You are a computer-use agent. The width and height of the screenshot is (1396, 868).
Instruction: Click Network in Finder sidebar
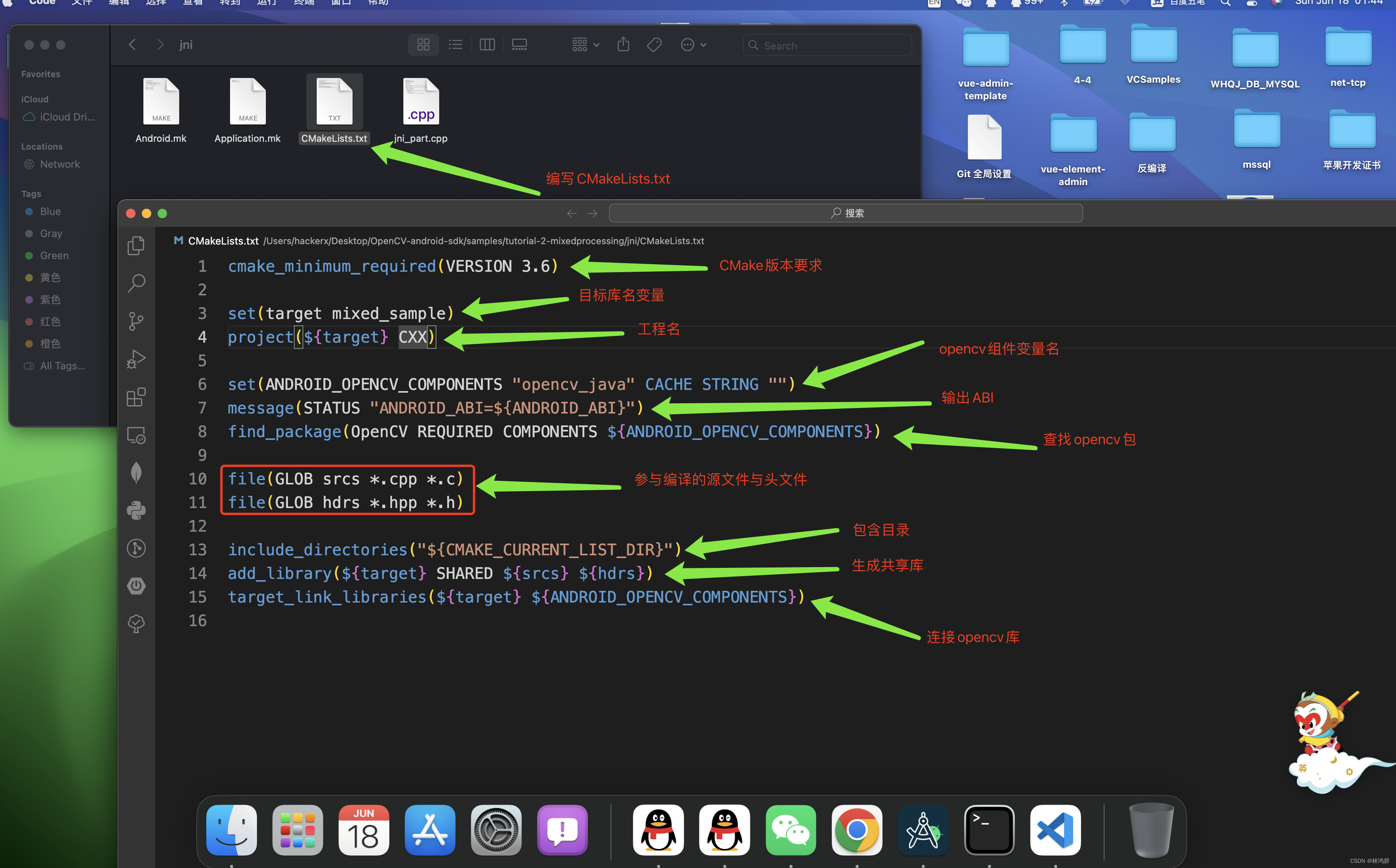60,164
